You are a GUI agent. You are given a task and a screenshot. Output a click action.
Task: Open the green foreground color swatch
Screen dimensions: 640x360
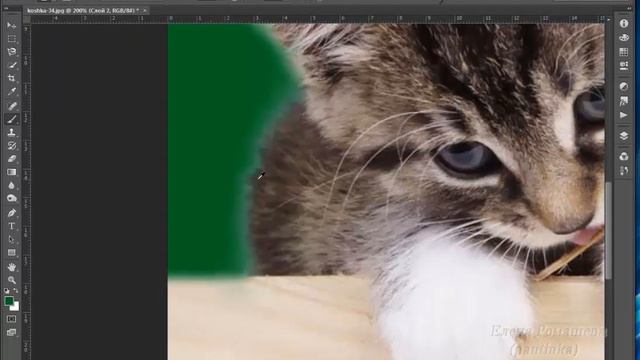9,301
